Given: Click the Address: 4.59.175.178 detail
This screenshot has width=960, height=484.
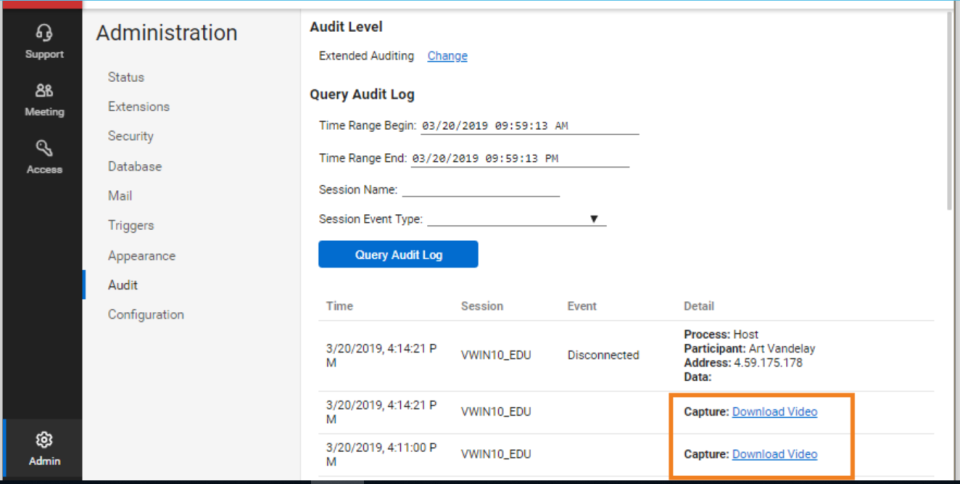Looking at the screenshot, I should [x=743, y=363].
